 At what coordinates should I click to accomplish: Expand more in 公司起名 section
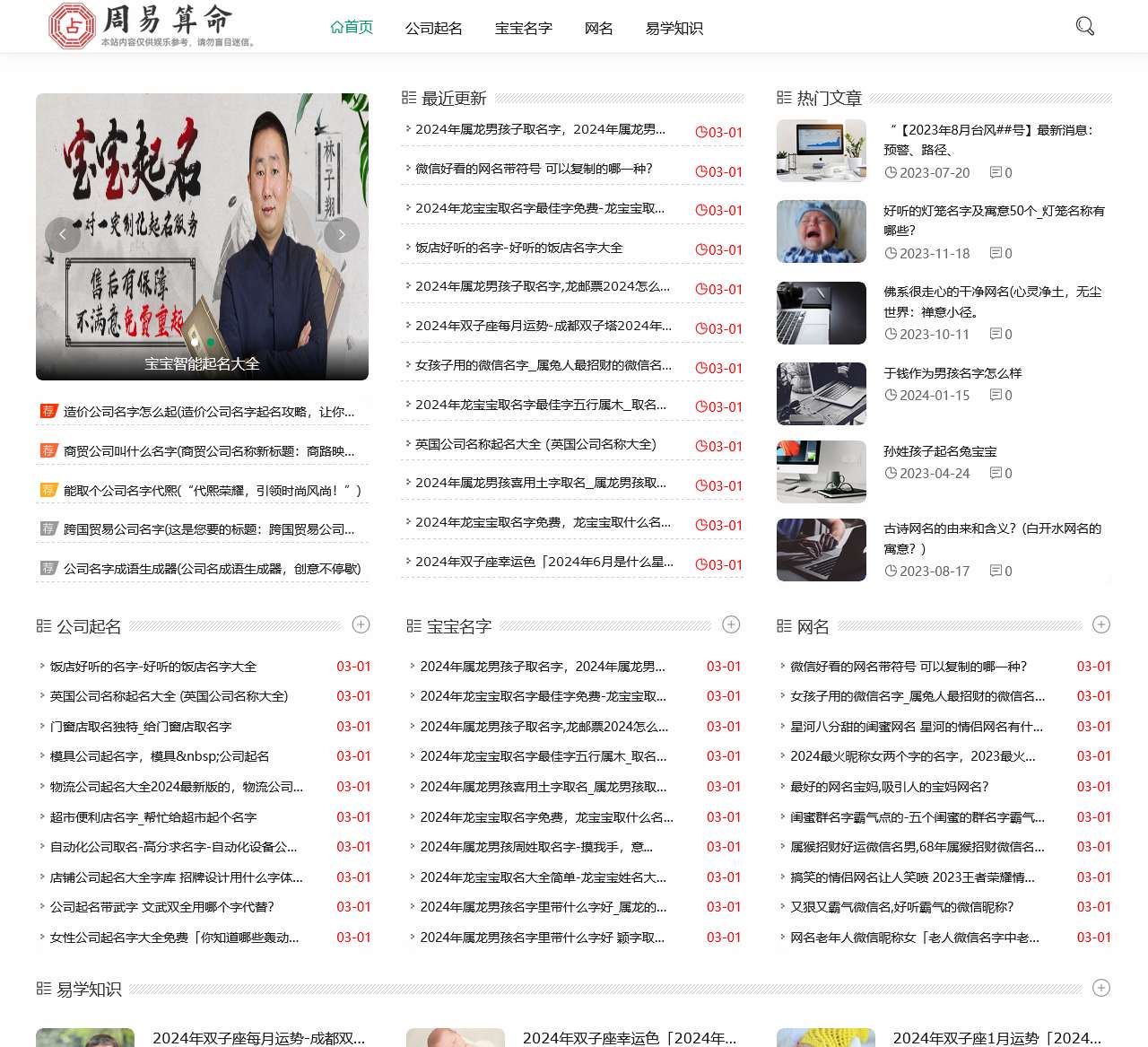pyautogui.click(x=361, y=624)
